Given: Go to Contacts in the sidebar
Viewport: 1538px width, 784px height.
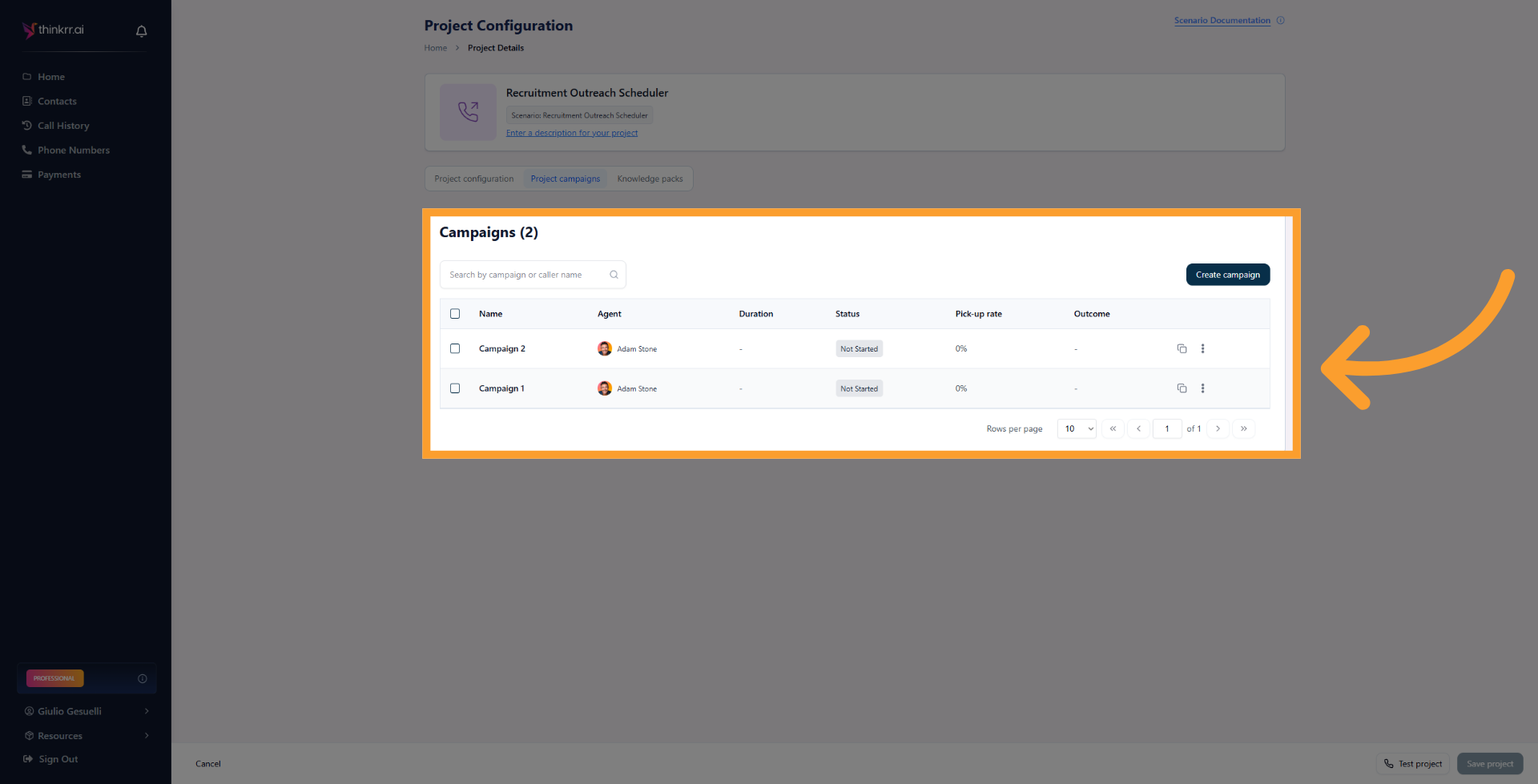Looking at the screenshot, I should coord(57,102).
